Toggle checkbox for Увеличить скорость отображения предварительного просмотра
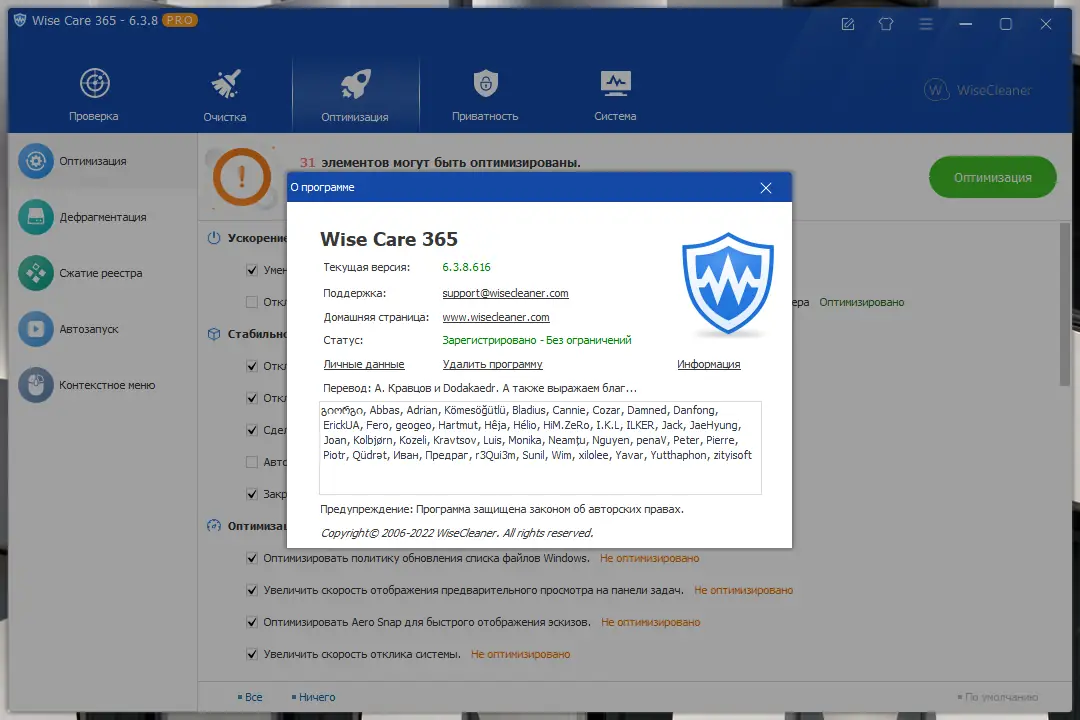This screenshot has height=720, width=1080. pyautogui.click(x=252, y=590)
